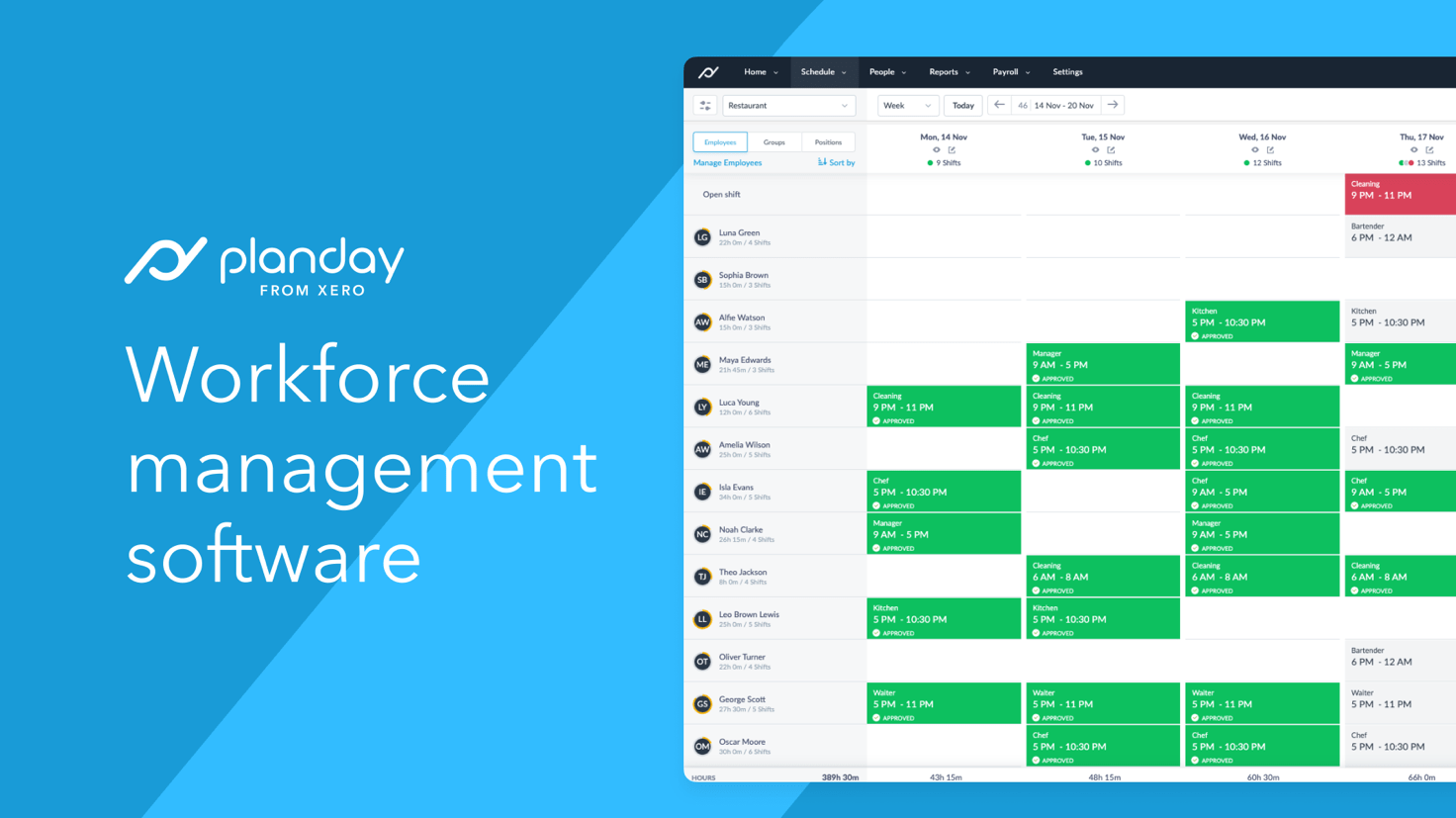Open the schedule filter settings icon
This screenshot has height=818, width=1456.
coord(705,105)
